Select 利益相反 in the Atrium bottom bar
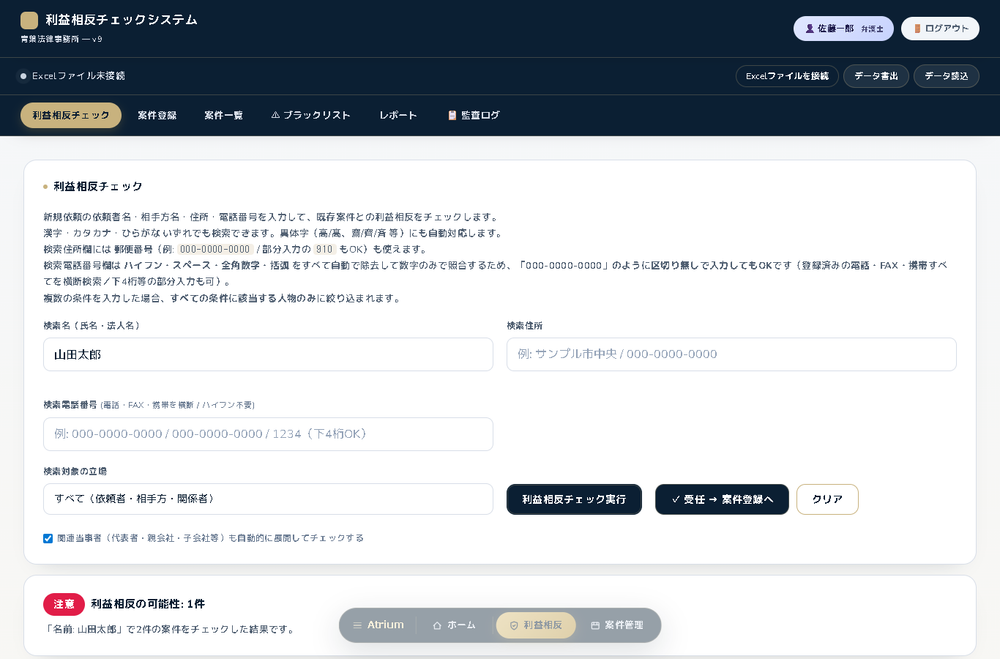Viewport: 1000px width, 659px height. (x=536, y=625)
